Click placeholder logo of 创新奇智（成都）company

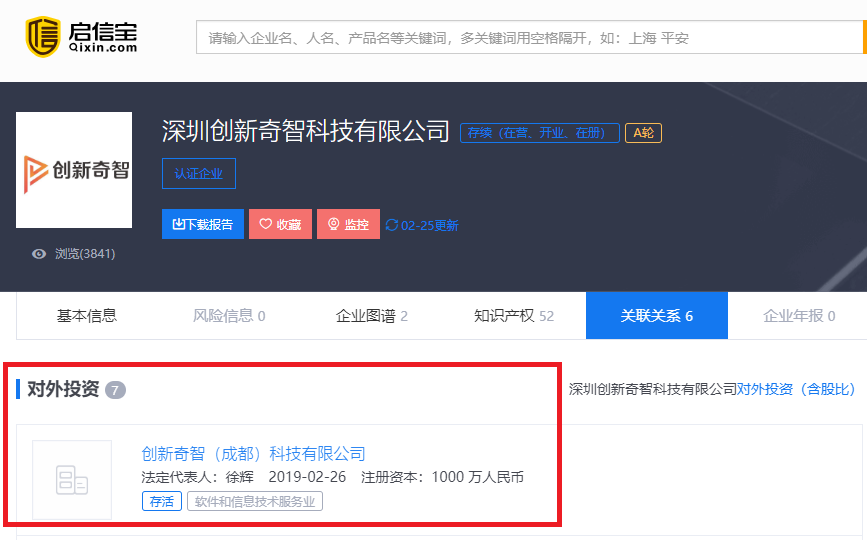pos(72,480)
